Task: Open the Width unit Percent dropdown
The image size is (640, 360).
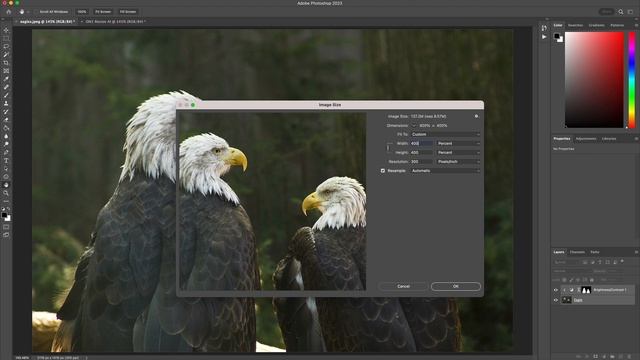Action: pyautogui.click(x=458, y=143)
